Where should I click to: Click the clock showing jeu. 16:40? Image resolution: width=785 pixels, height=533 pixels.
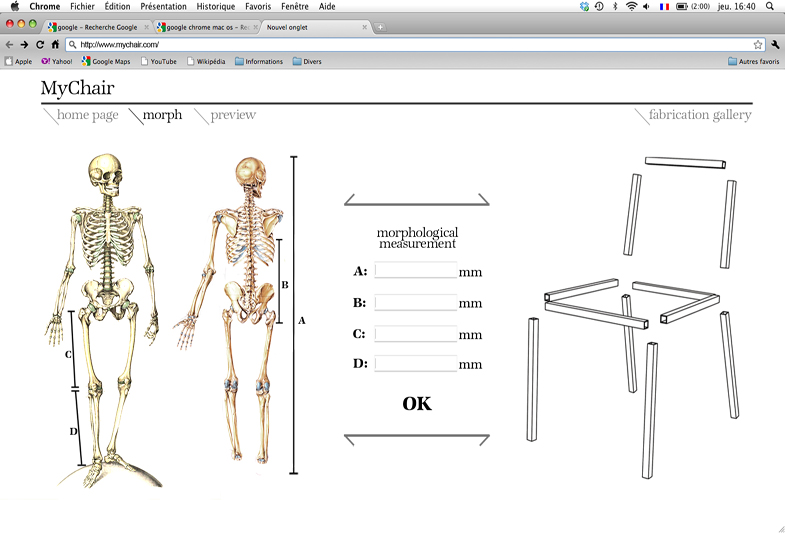(x=736, y=7)
